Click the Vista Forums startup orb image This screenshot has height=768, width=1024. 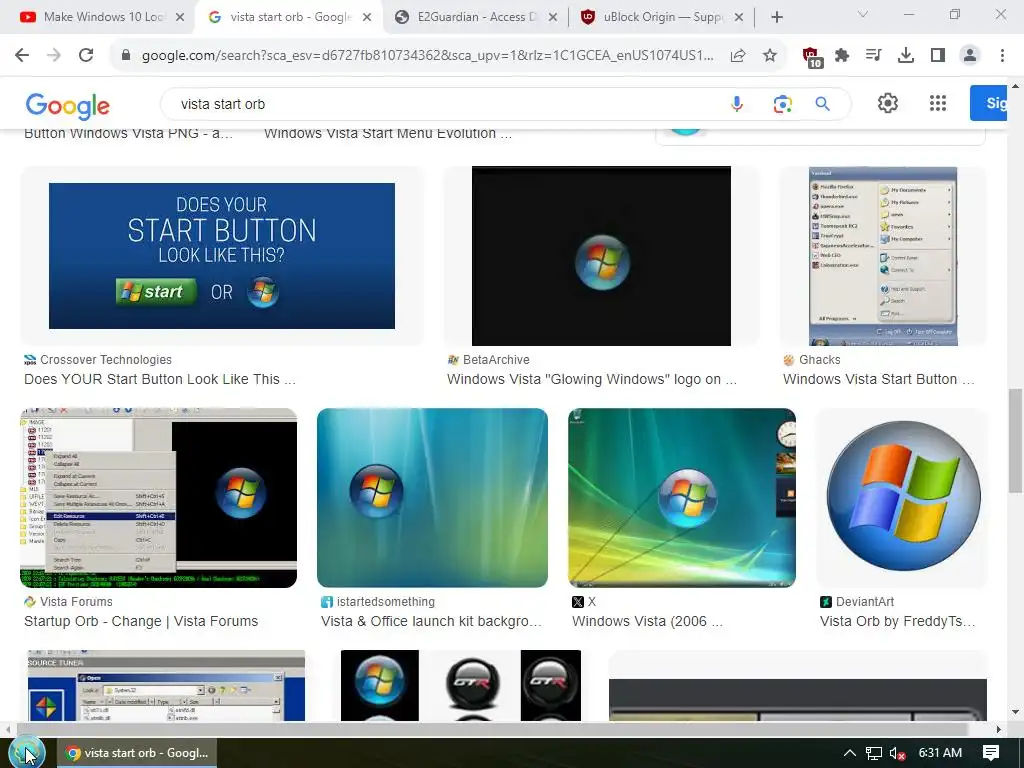click(x=159, y=498)
